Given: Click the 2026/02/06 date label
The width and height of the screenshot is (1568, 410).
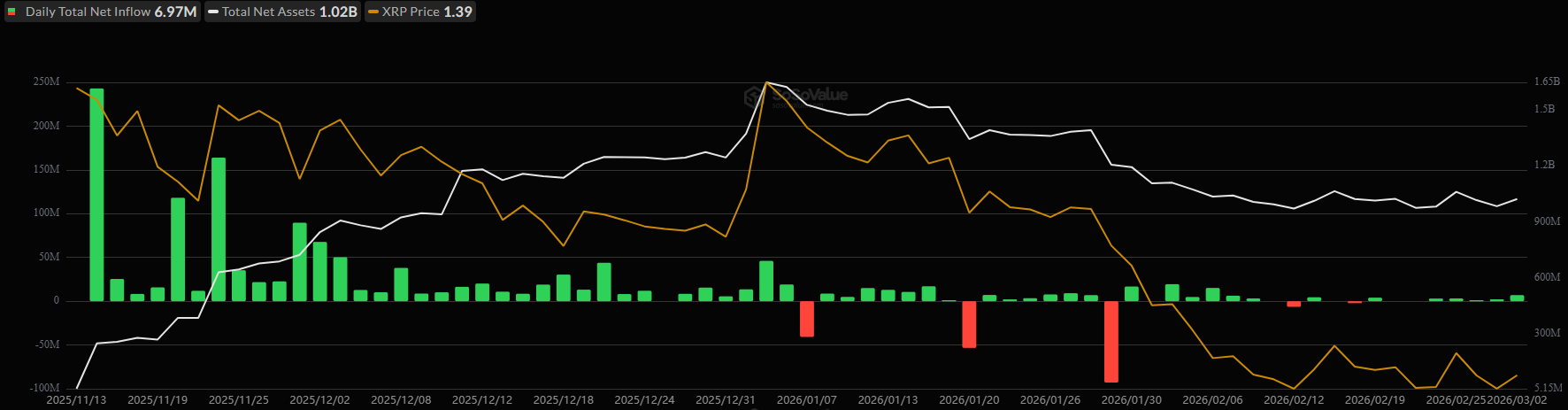Looking at the screenshot, I should [1213, 400].
